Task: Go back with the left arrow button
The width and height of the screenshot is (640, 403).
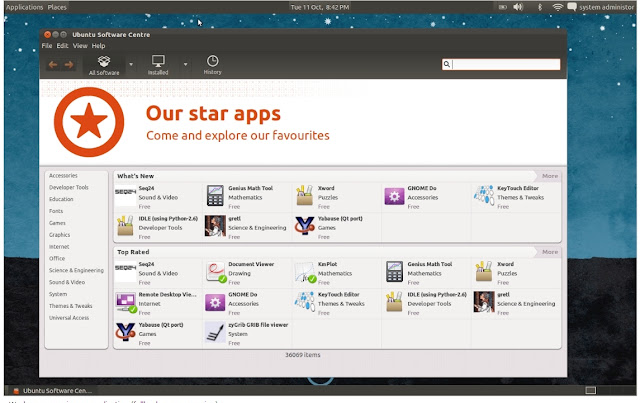Action: point(53,65)
